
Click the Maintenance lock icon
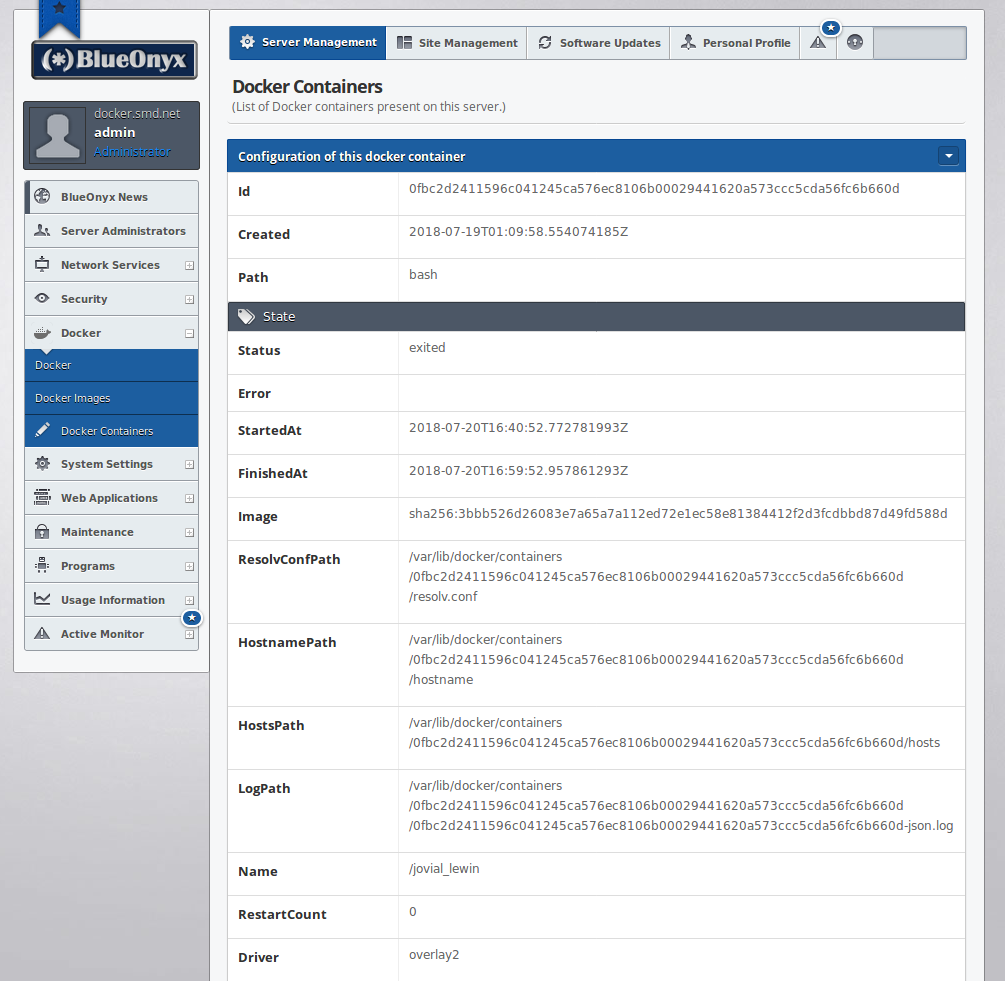pos(42,531)
